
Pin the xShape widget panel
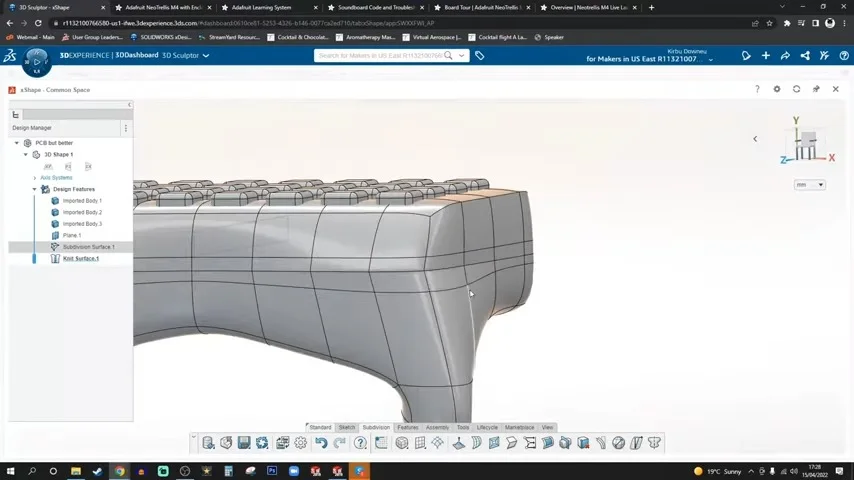tap(816, 90)
